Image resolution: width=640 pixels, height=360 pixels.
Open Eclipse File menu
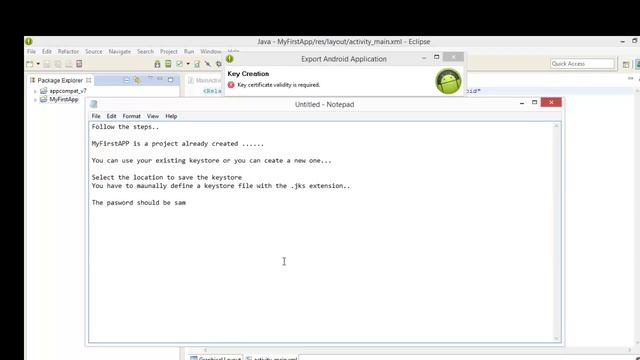click(x=31, y=51)
